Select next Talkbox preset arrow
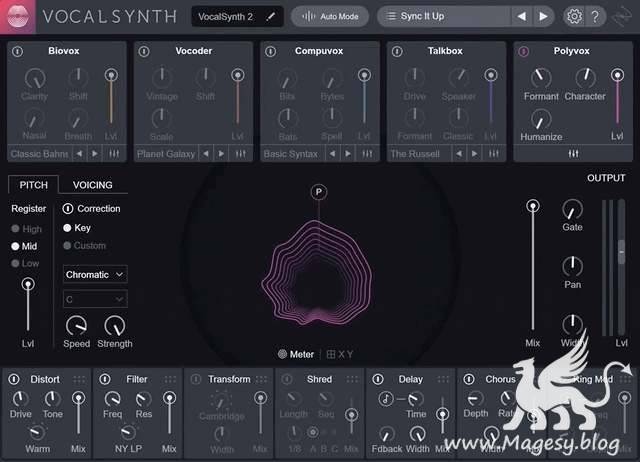 (474, 154)
